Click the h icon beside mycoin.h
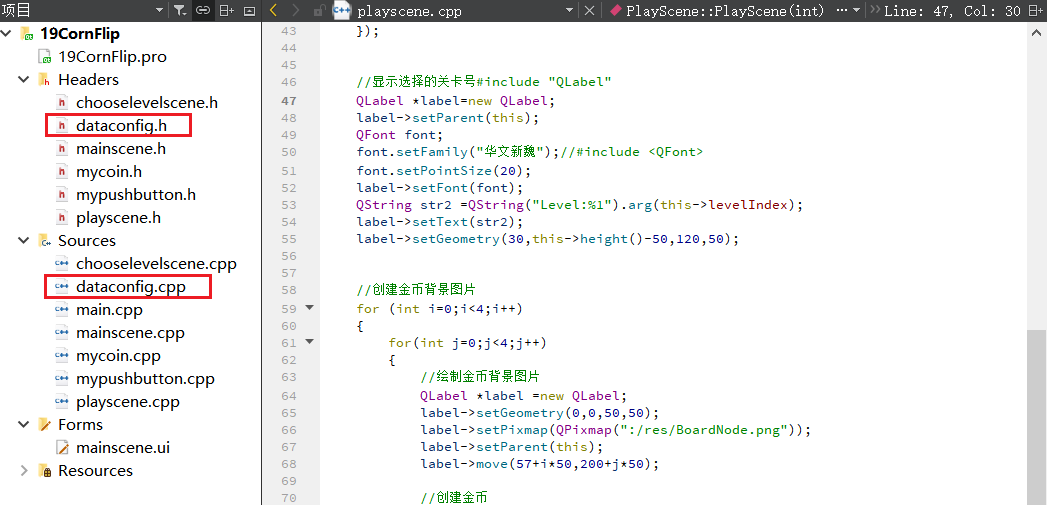The height and width of the screenshot is (505, 1047). pyautogui.click(x=62, y=172)
